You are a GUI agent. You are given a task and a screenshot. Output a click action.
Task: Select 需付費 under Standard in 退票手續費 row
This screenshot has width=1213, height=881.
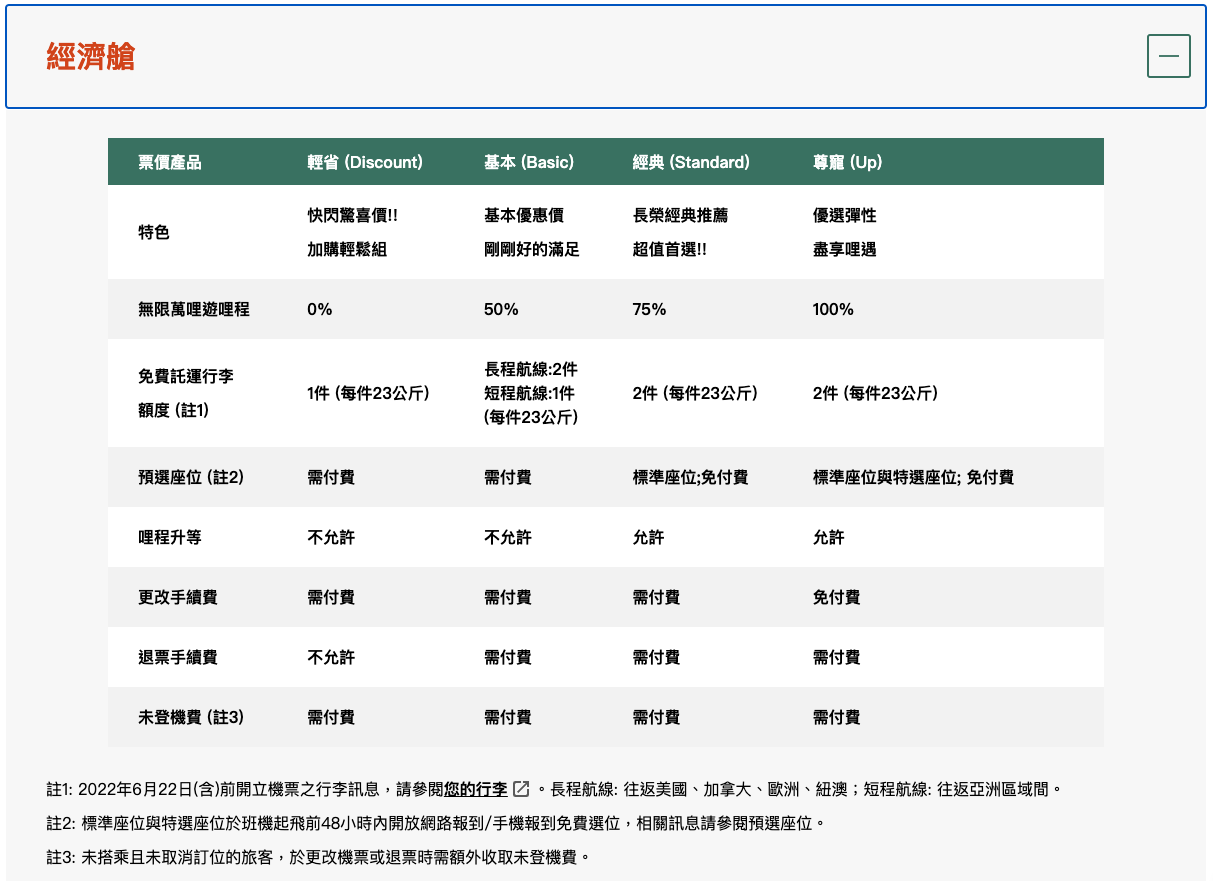657,657
